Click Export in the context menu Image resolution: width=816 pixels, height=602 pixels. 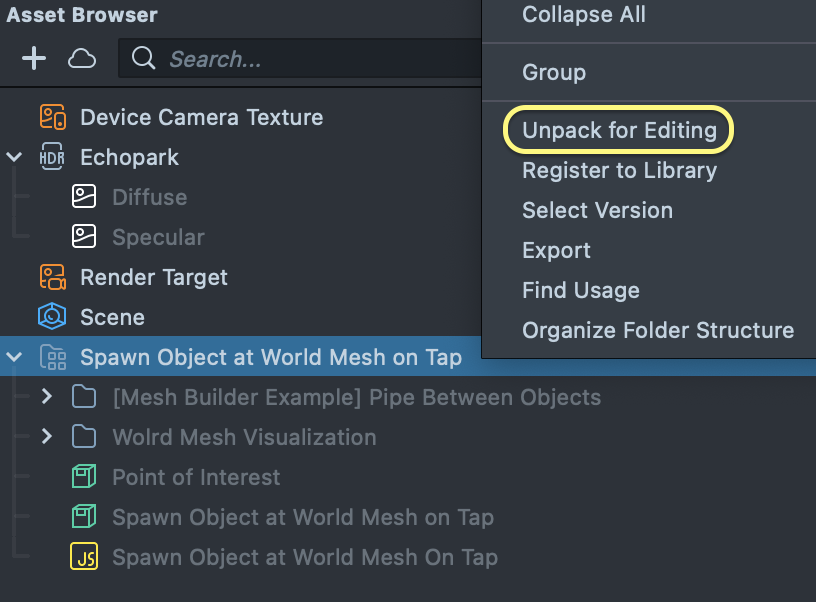(556, 250)
